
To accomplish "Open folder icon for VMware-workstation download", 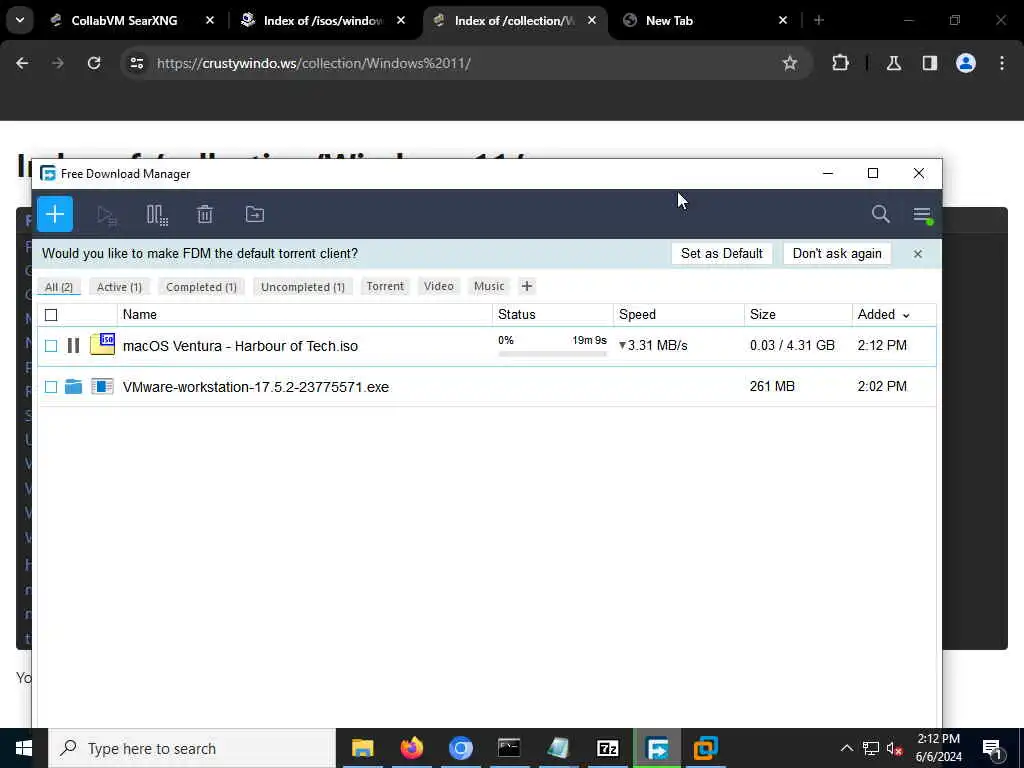I will point(73,387).
